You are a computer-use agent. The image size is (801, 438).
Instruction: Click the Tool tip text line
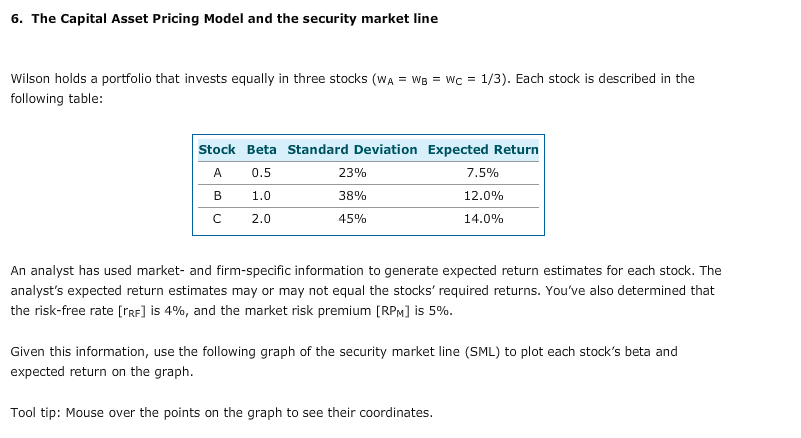pyautogui.click(x=222, y=412)
